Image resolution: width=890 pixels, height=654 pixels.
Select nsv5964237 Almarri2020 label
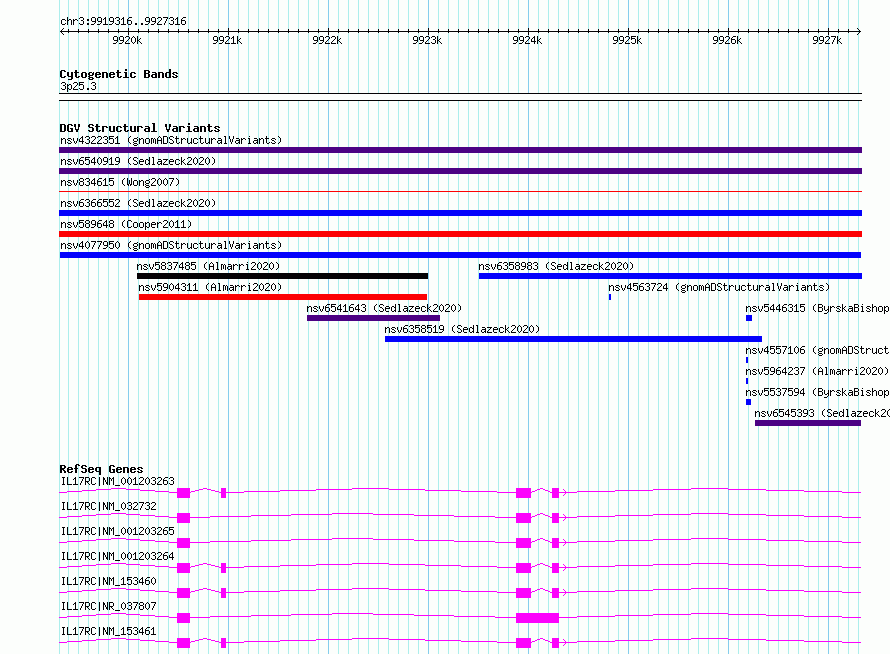point(817,371)
